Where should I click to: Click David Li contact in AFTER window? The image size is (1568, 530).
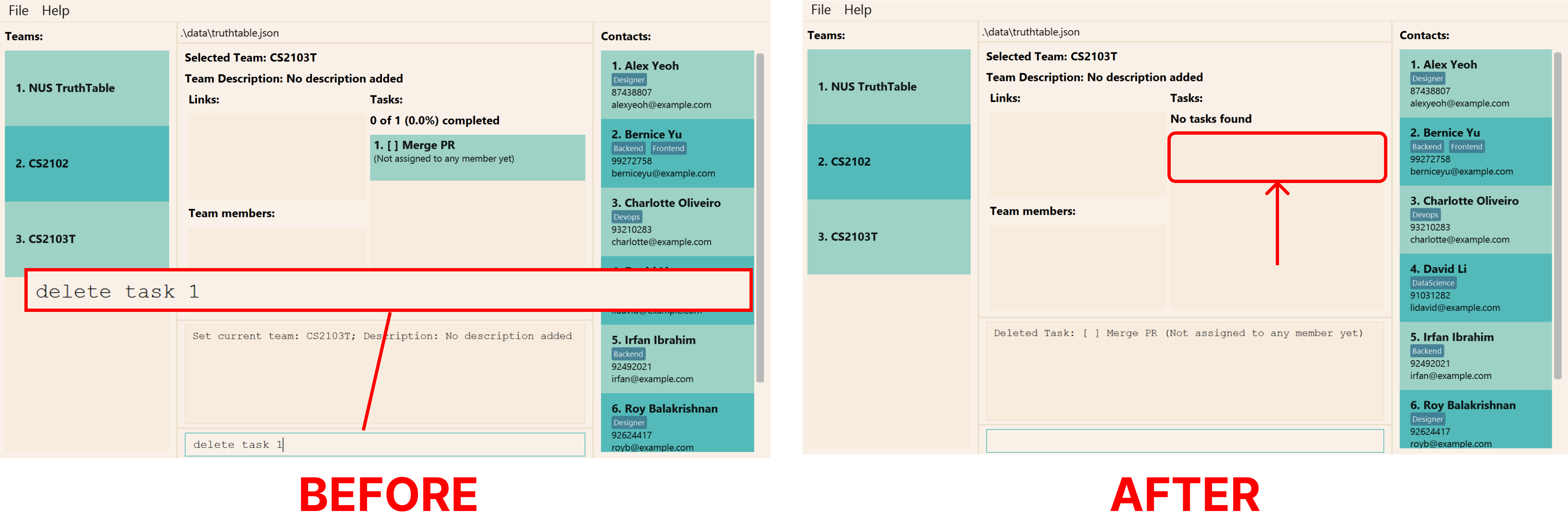click(x=1475, y=288)
